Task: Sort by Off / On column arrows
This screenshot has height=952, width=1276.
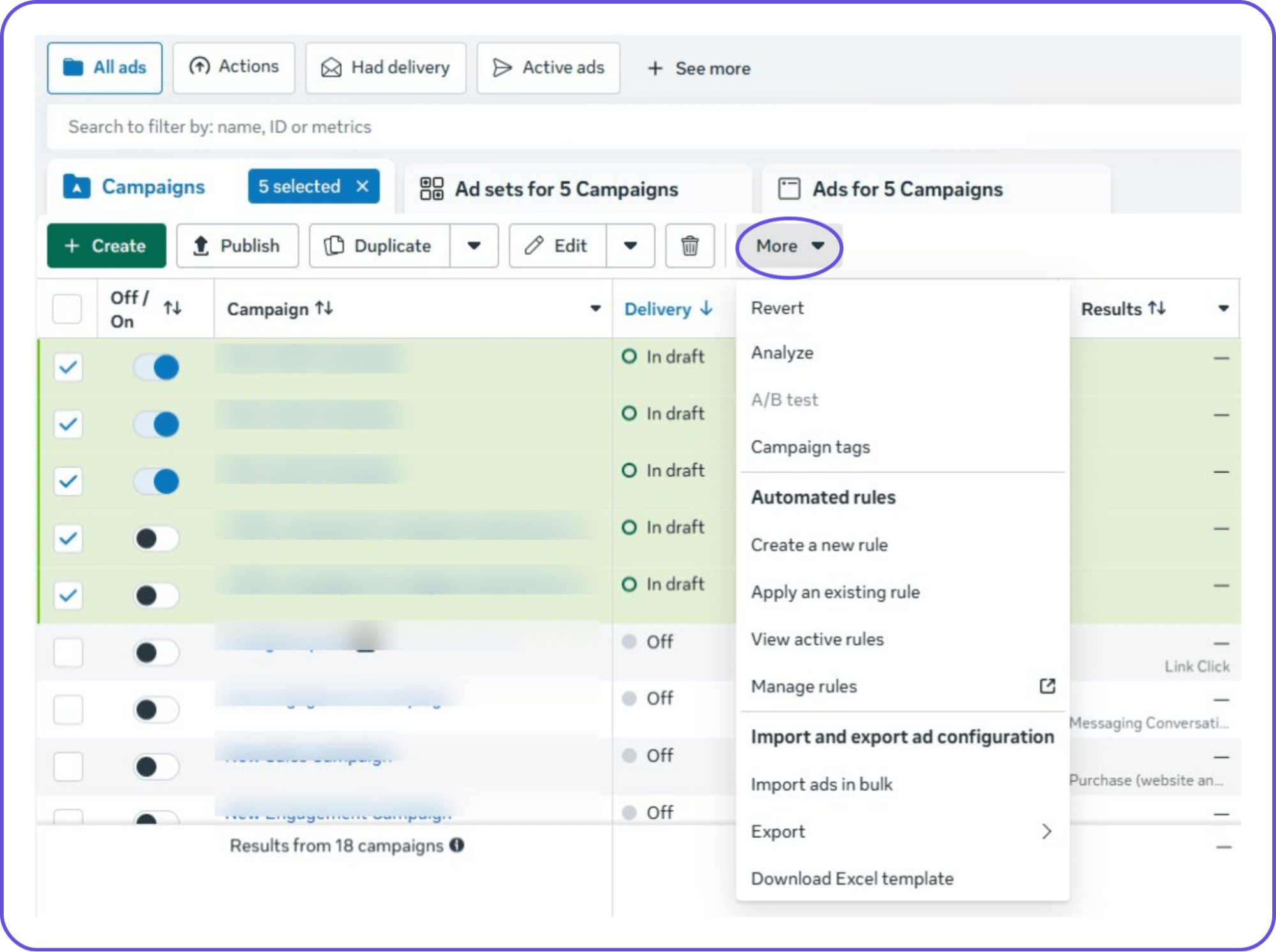Action: click(172, 308)
